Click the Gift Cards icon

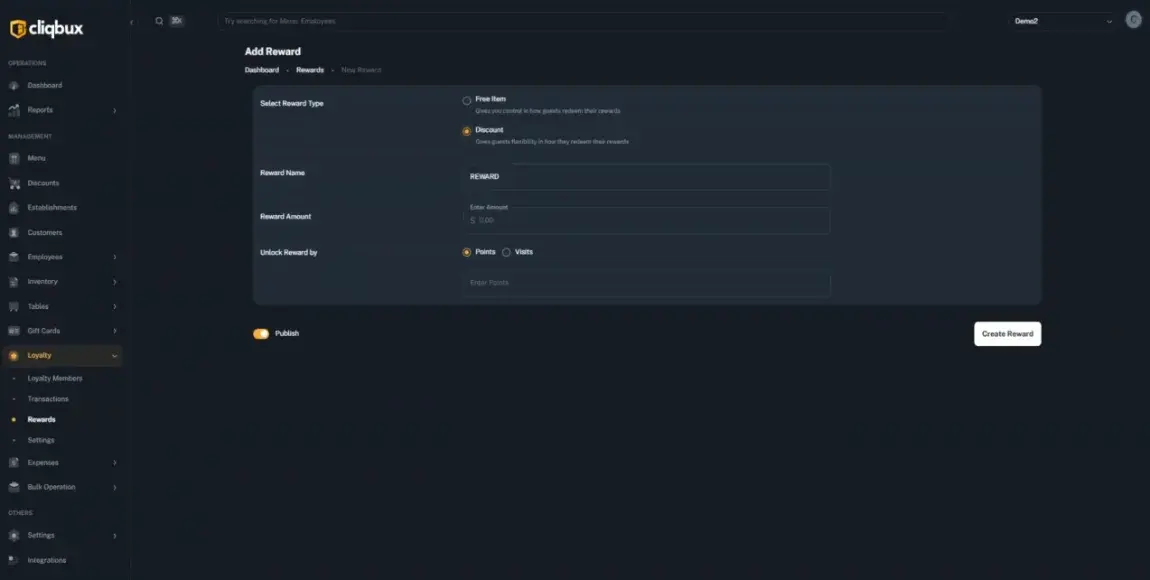13,331
